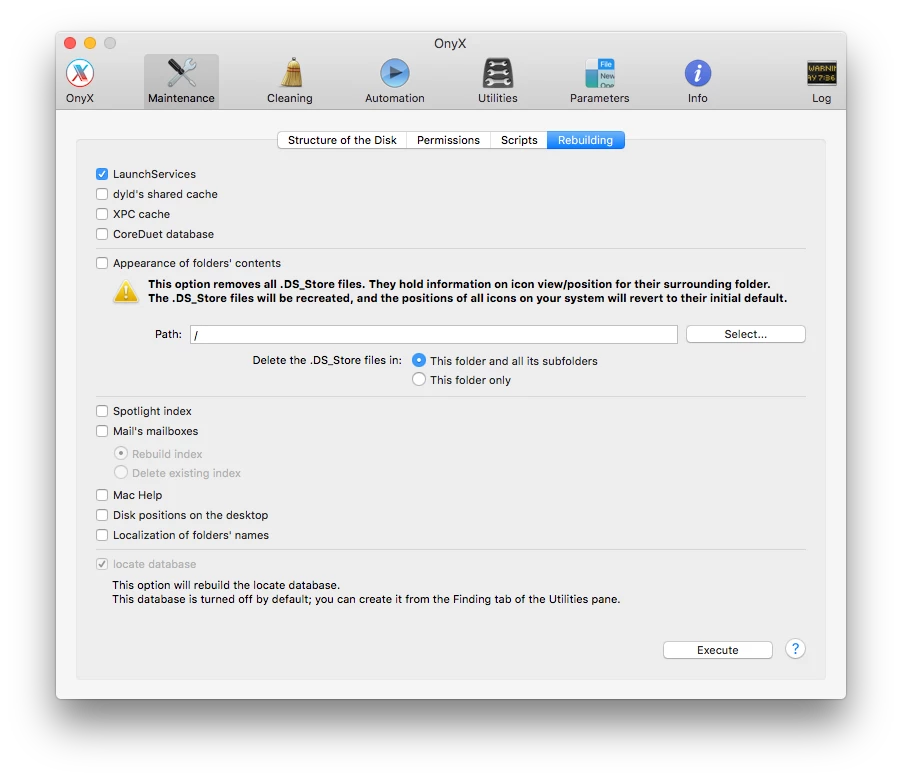Click the Execute button
Viewport: 902px width, 779px height.
[717, 650]
